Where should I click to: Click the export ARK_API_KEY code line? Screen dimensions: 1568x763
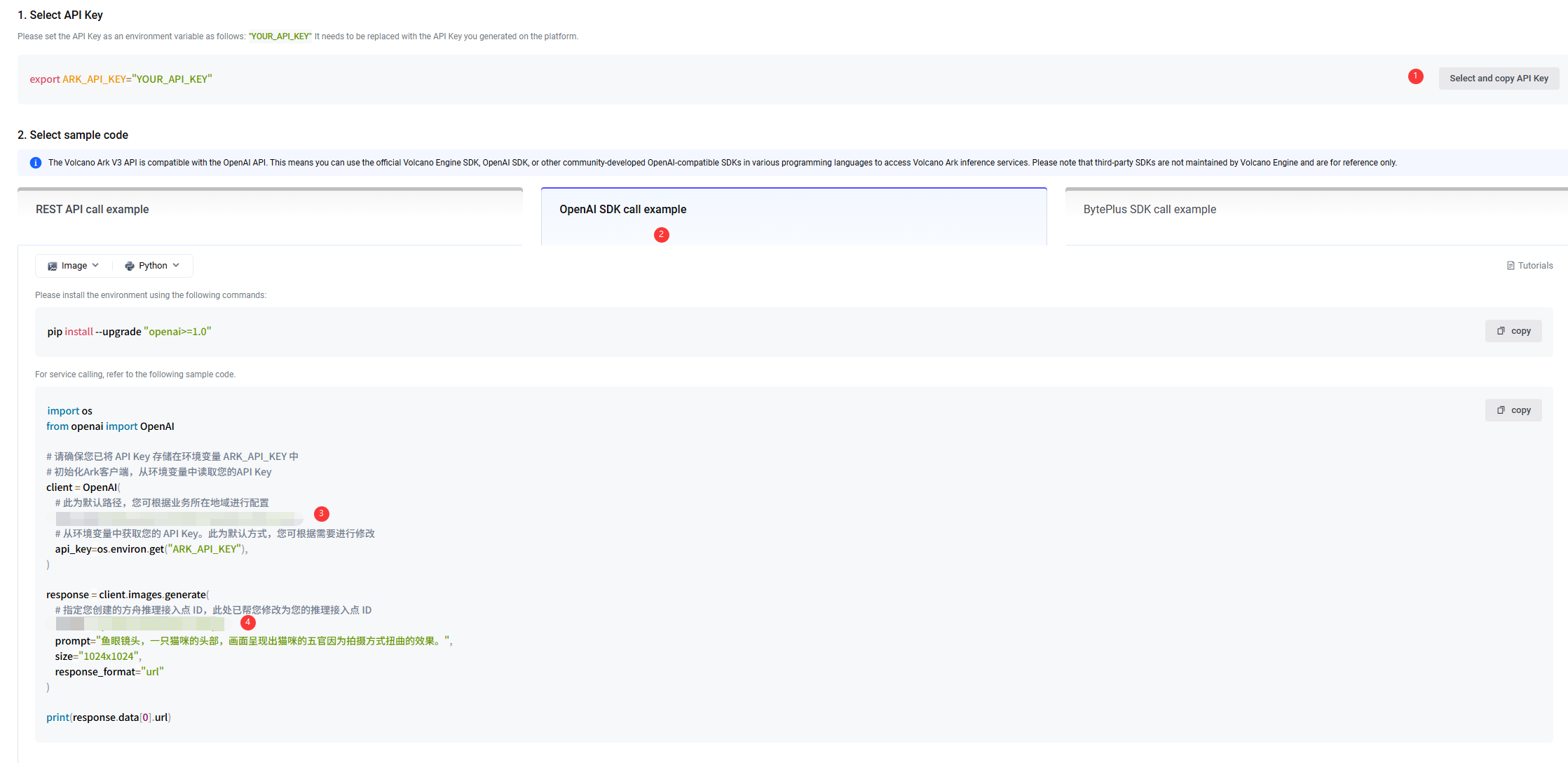(x=121, y=79)
